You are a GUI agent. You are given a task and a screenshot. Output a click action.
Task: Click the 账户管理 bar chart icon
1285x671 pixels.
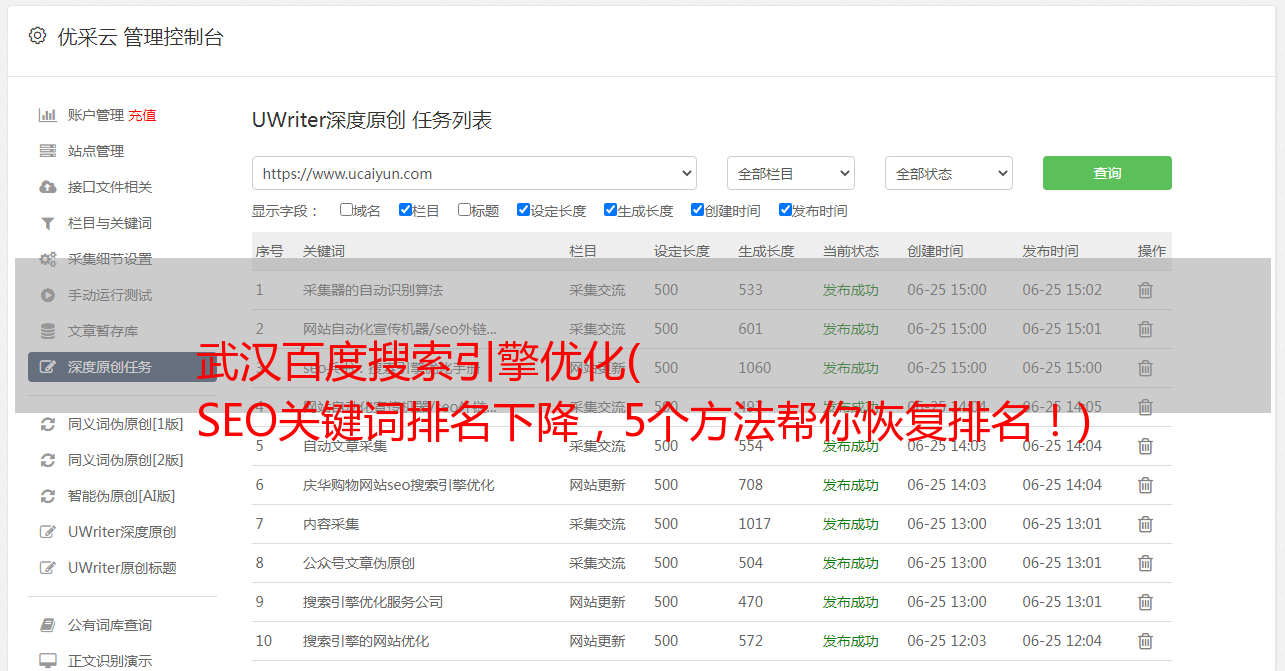pyautogui.click(x=47, y=115)
